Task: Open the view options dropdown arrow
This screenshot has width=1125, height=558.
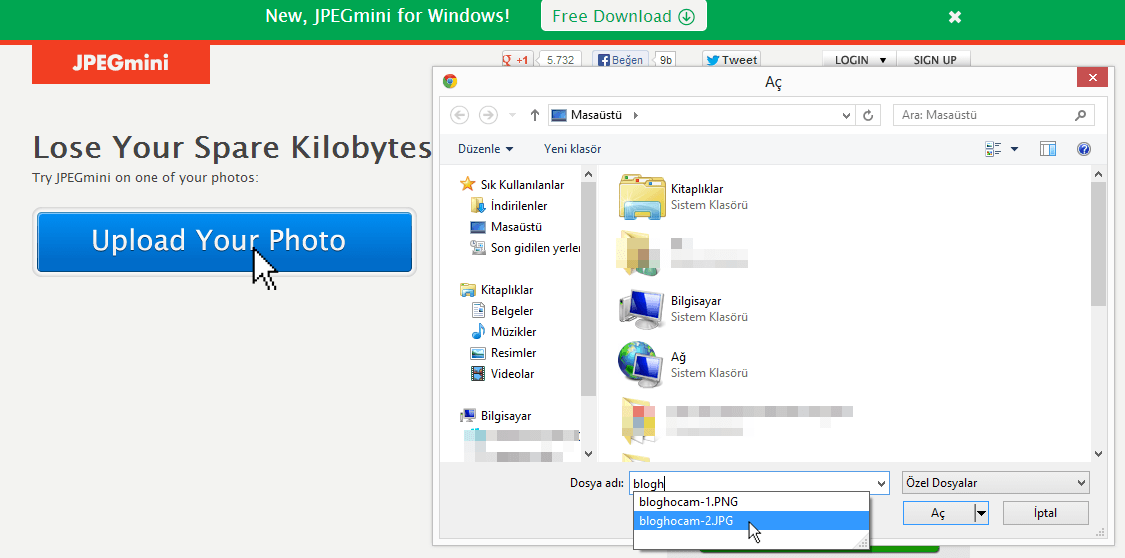Action: tap(1014, 149)
